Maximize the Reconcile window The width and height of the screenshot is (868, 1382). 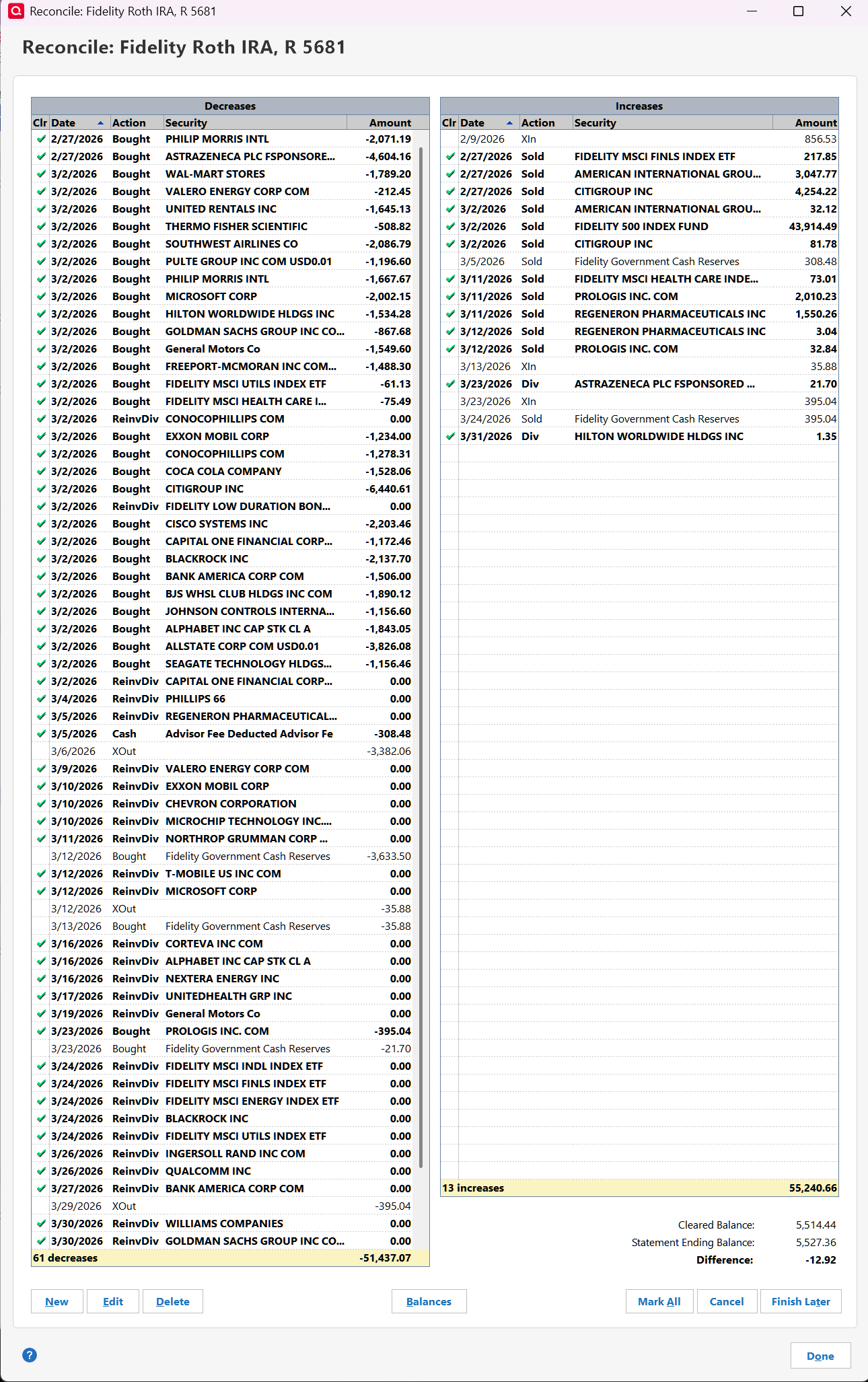799,11
